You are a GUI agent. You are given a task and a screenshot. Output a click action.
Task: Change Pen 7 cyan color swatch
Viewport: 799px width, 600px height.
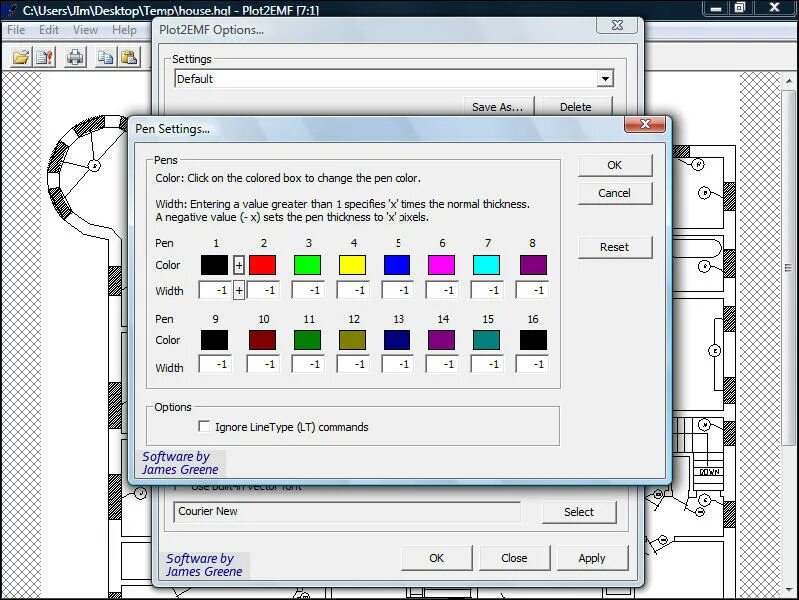pos(487,265)
